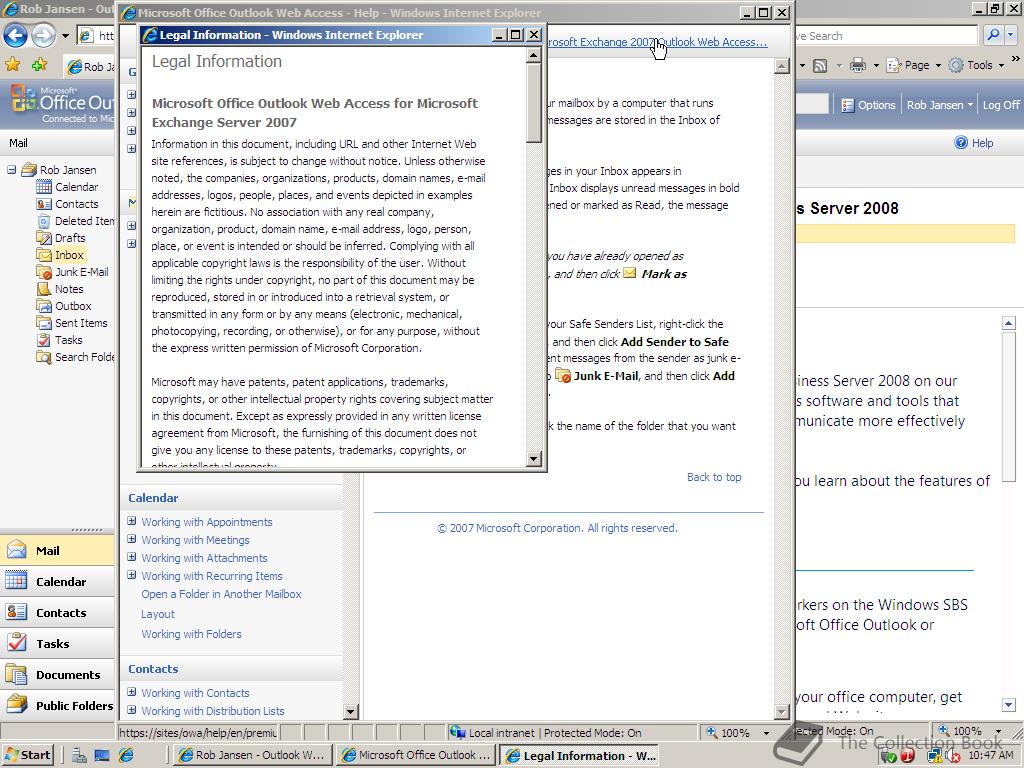Open the Favorites star icon
The width and height of the screenshot is (1024, 768).
[x=12, y=65]
